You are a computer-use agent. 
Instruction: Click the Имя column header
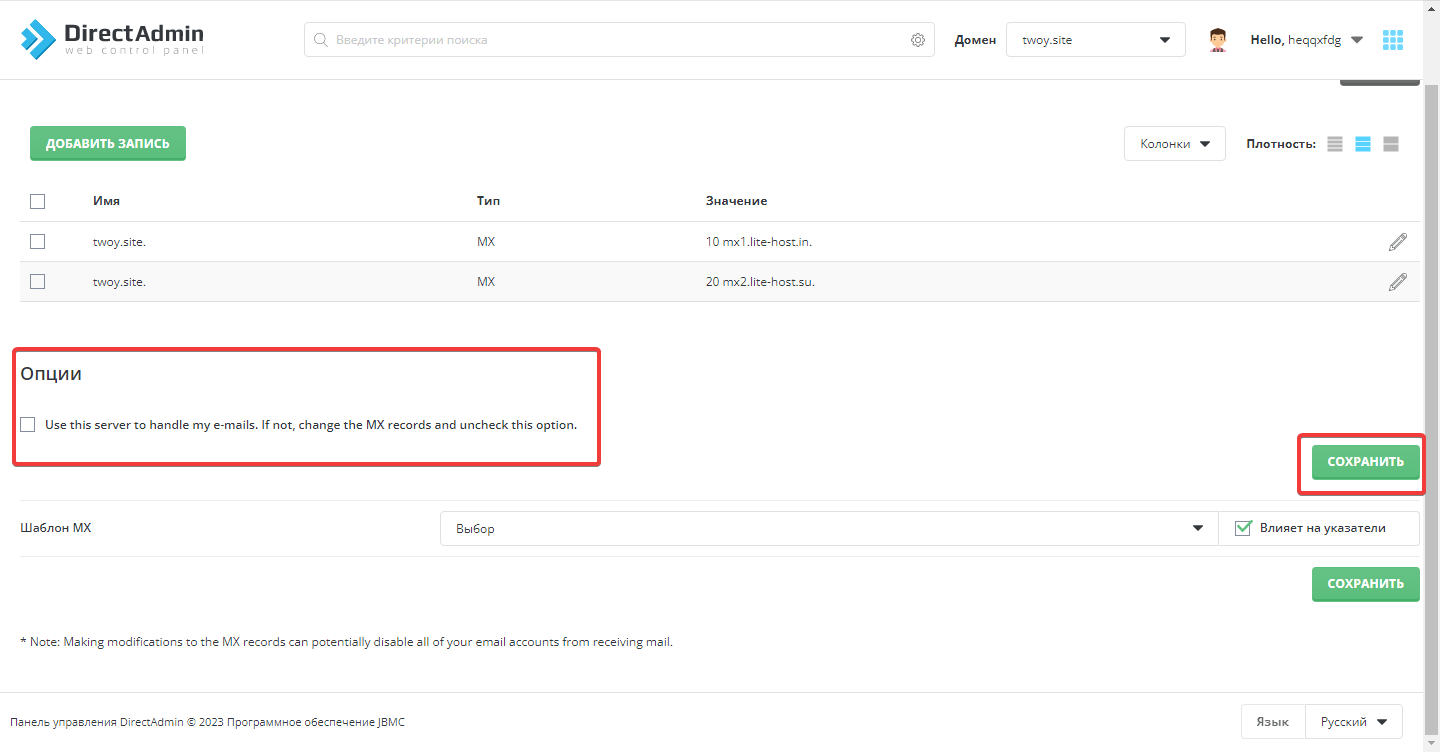pos(107,201)
